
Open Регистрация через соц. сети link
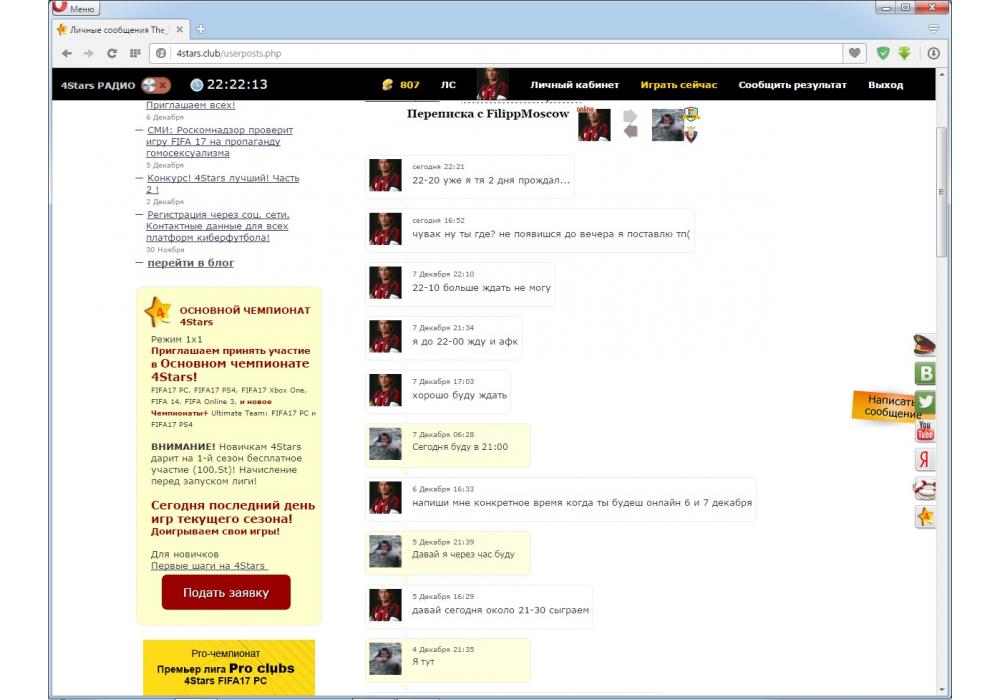click(x=217, y=226)
